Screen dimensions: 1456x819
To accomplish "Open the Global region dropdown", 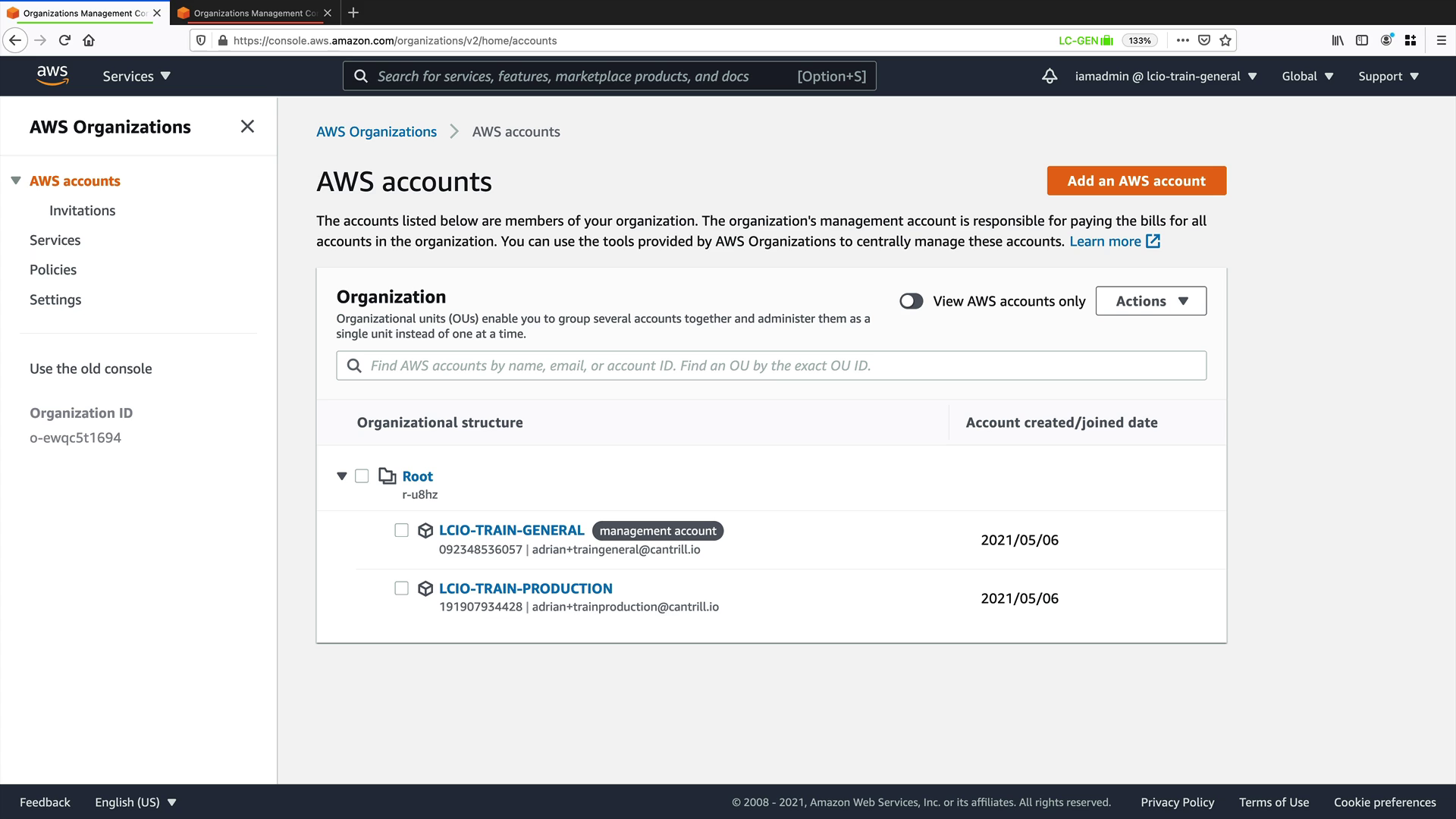I will pos(1307,76).
